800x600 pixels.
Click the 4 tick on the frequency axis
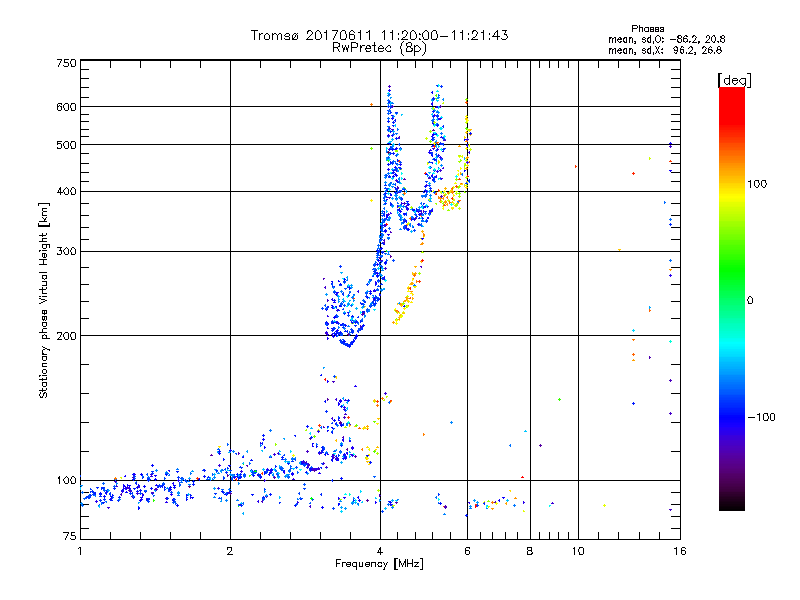tap(380, 551)
